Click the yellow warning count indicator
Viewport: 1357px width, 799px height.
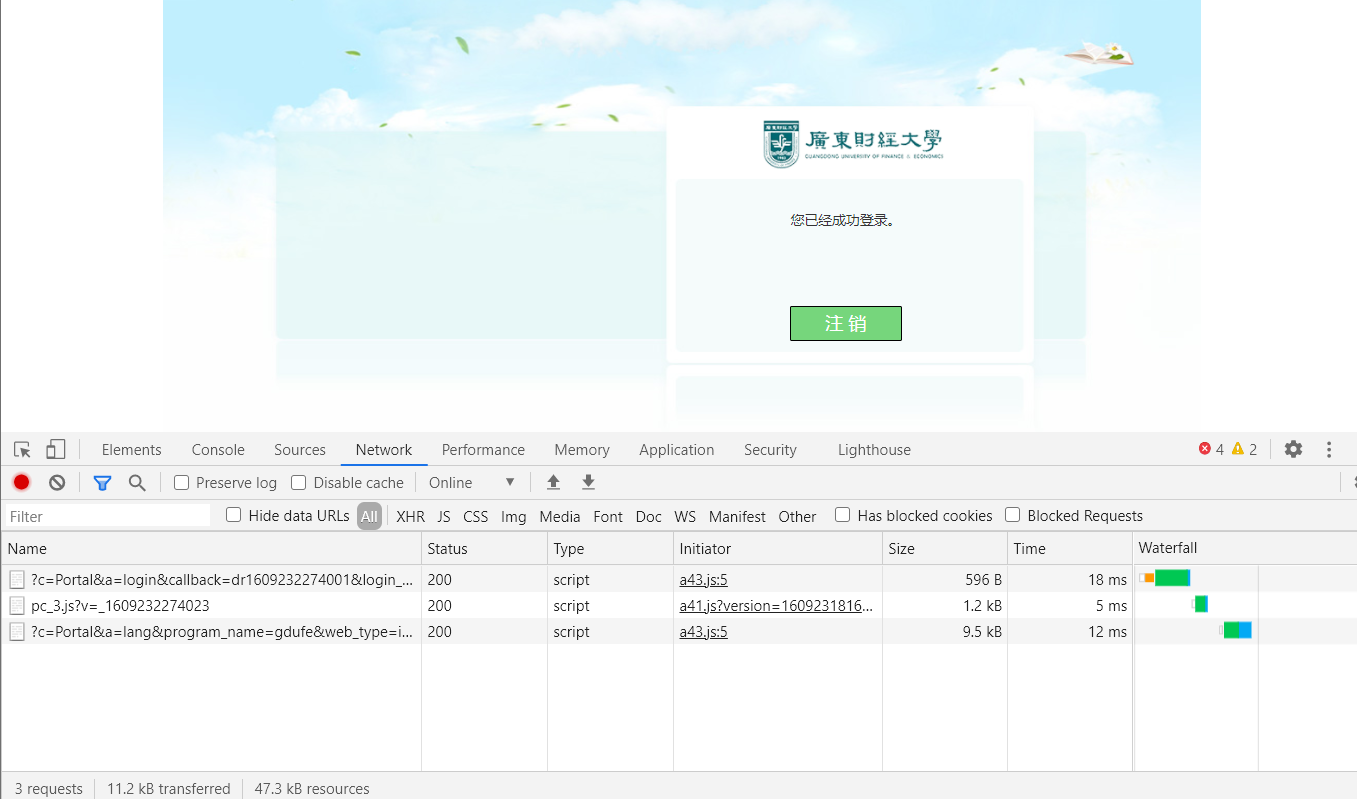[x=1244, y=449]
